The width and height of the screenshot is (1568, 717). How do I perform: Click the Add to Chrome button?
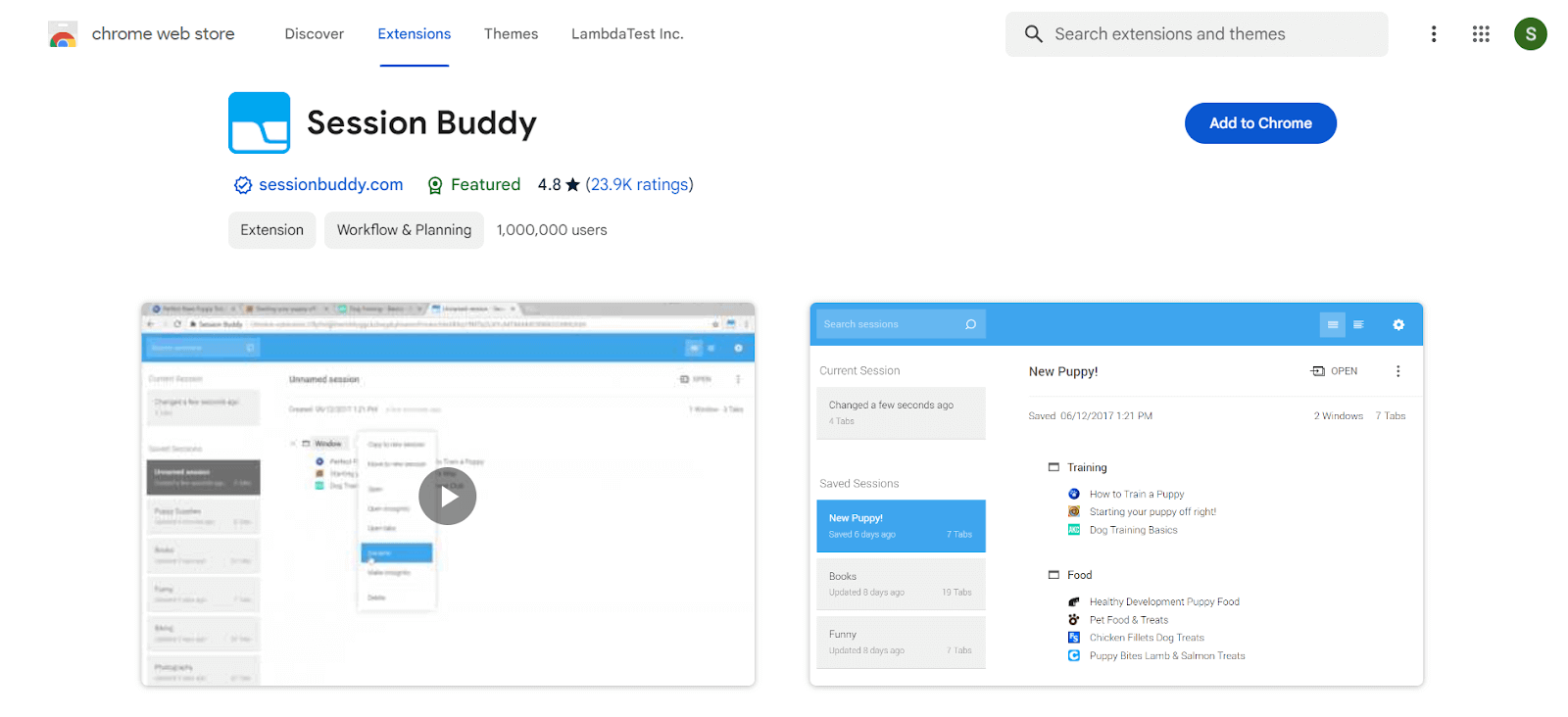point(1260,123)
